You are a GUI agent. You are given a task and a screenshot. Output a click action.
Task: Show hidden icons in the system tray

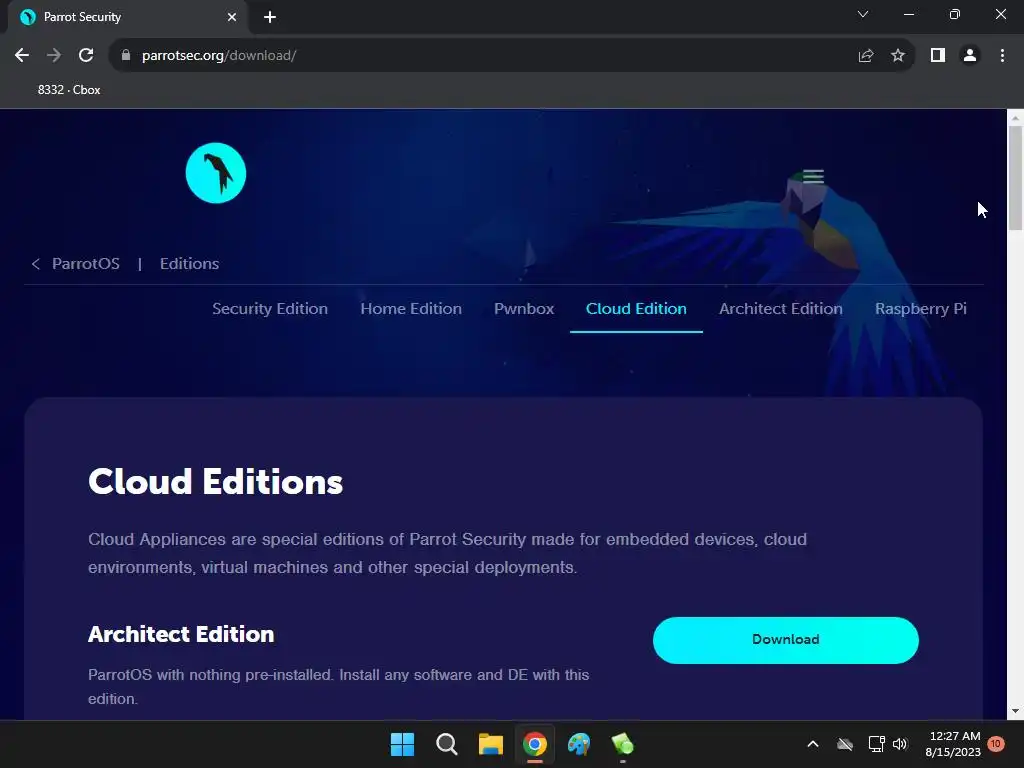813,744
